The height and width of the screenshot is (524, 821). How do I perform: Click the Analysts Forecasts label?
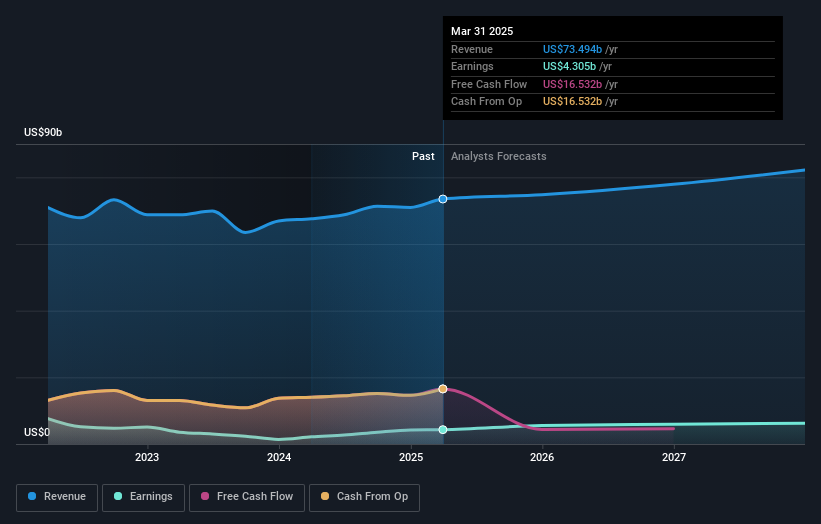tap(498, 157)
